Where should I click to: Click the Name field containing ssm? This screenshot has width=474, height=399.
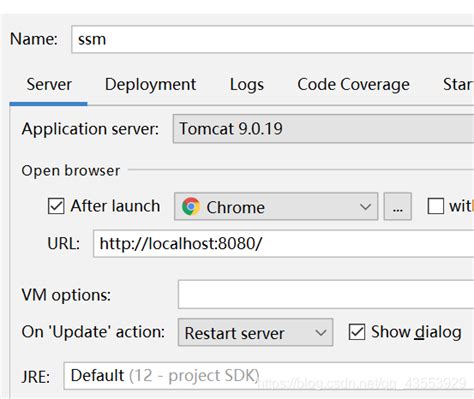tap(272, 39)
